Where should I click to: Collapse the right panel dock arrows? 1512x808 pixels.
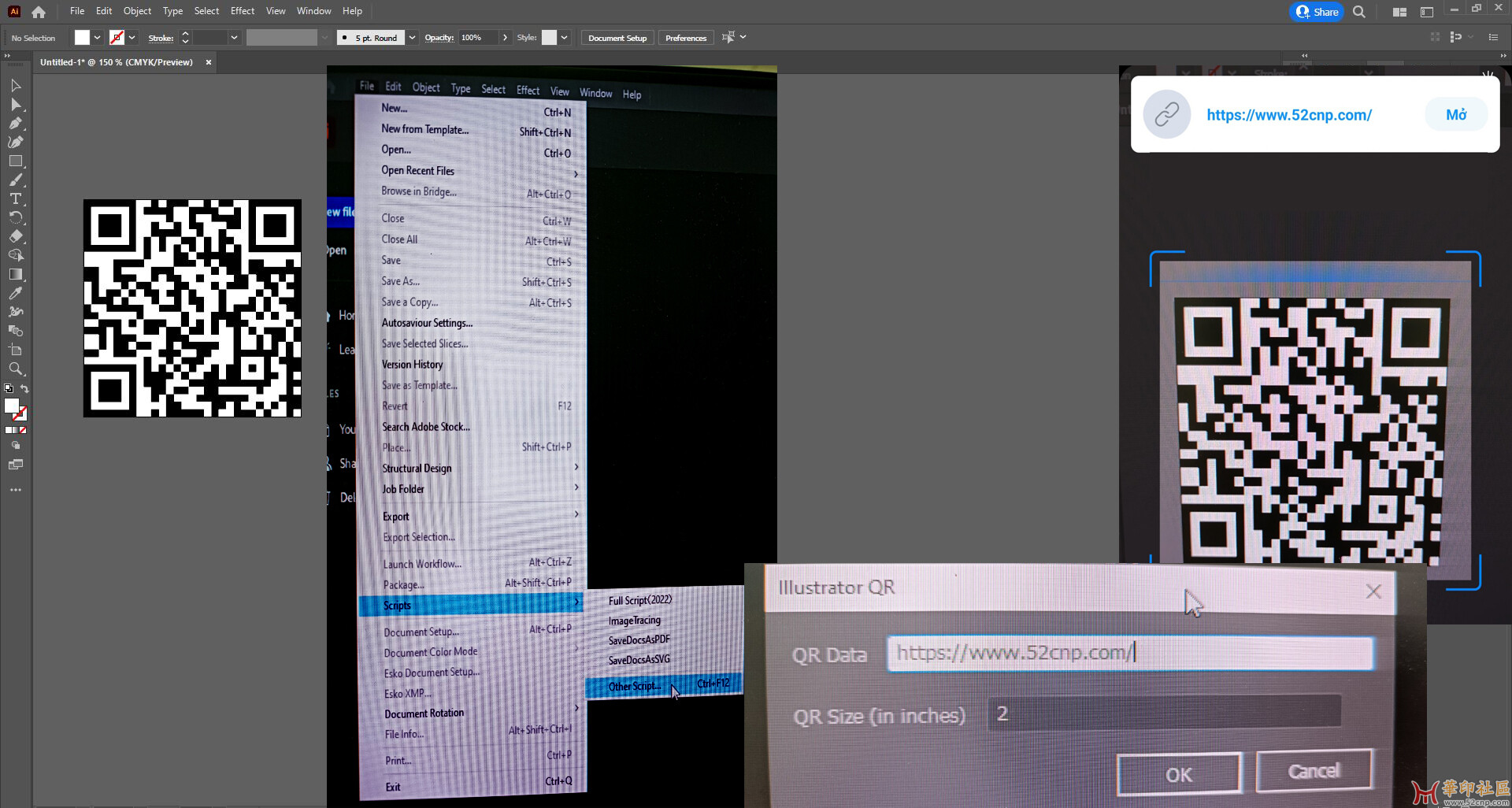click(1503, 56)
